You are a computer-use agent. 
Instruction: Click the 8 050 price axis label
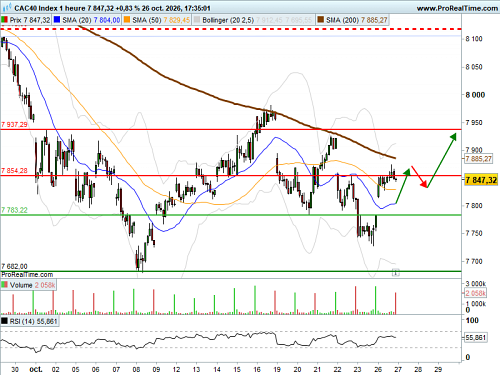pyautogui.click(x=474, y=67)
